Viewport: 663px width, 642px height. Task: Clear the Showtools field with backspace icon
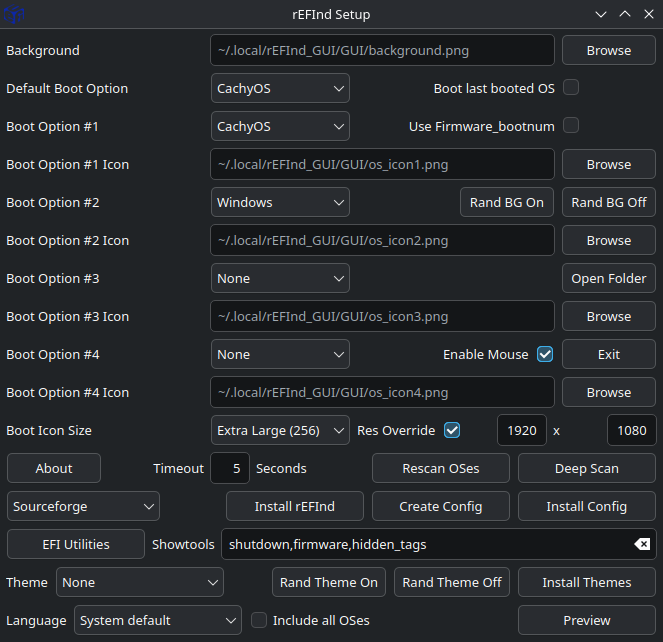[642, 544]
